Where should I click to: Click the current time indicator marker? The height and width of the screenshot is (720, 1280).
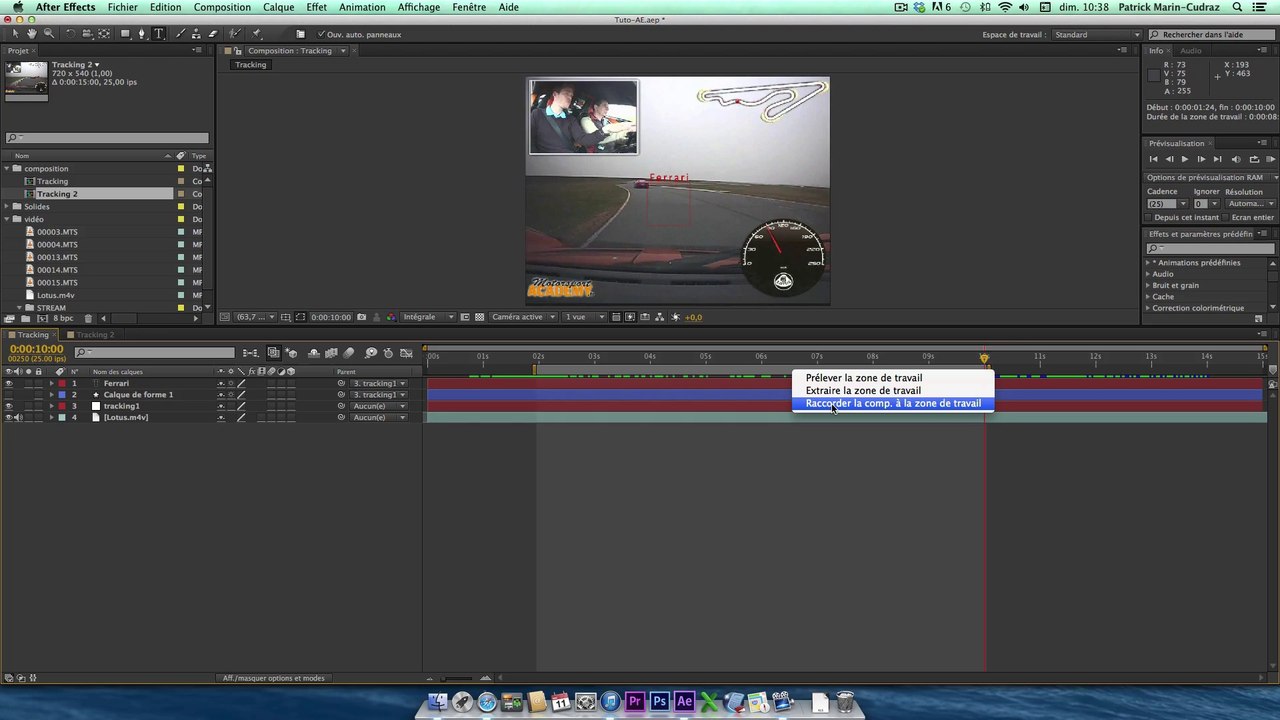[x=984, y=357]
